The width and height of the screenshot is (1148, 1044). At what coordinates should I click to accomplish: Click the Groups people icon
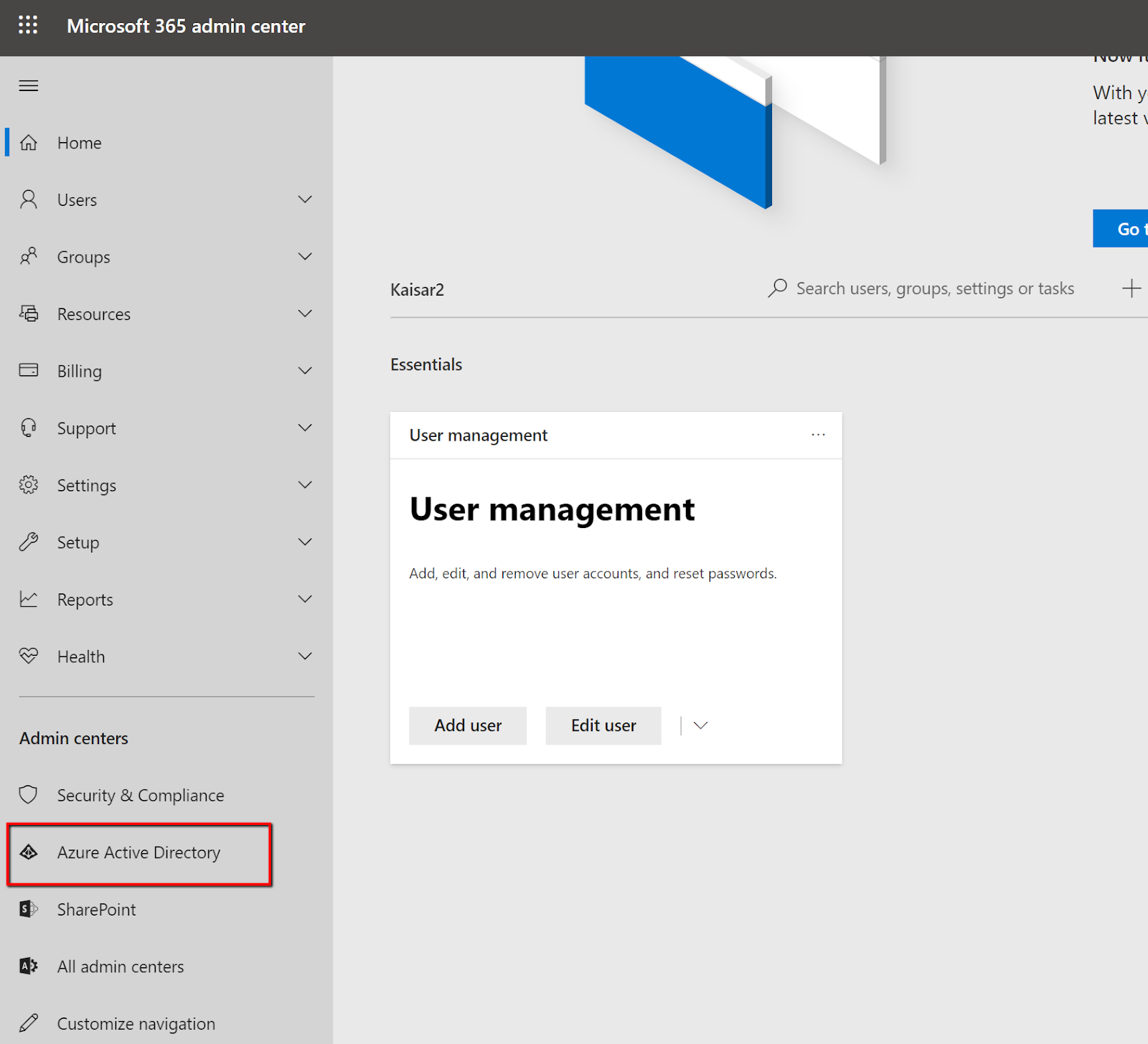click(x=29, y=256)
